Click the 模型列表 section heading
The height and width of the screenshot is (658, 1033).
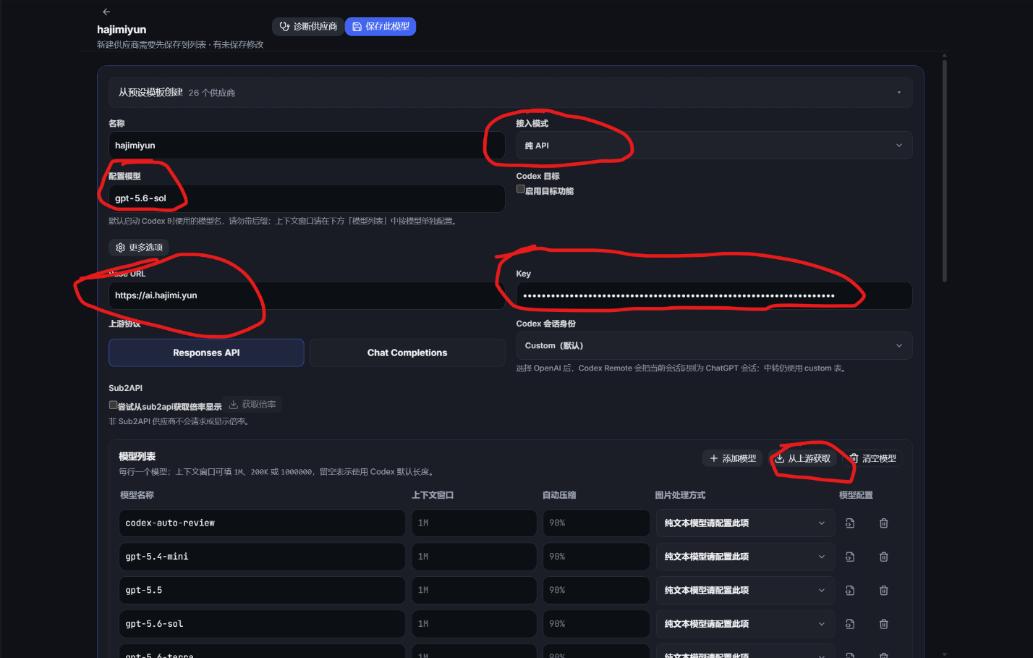coord(137,456)
